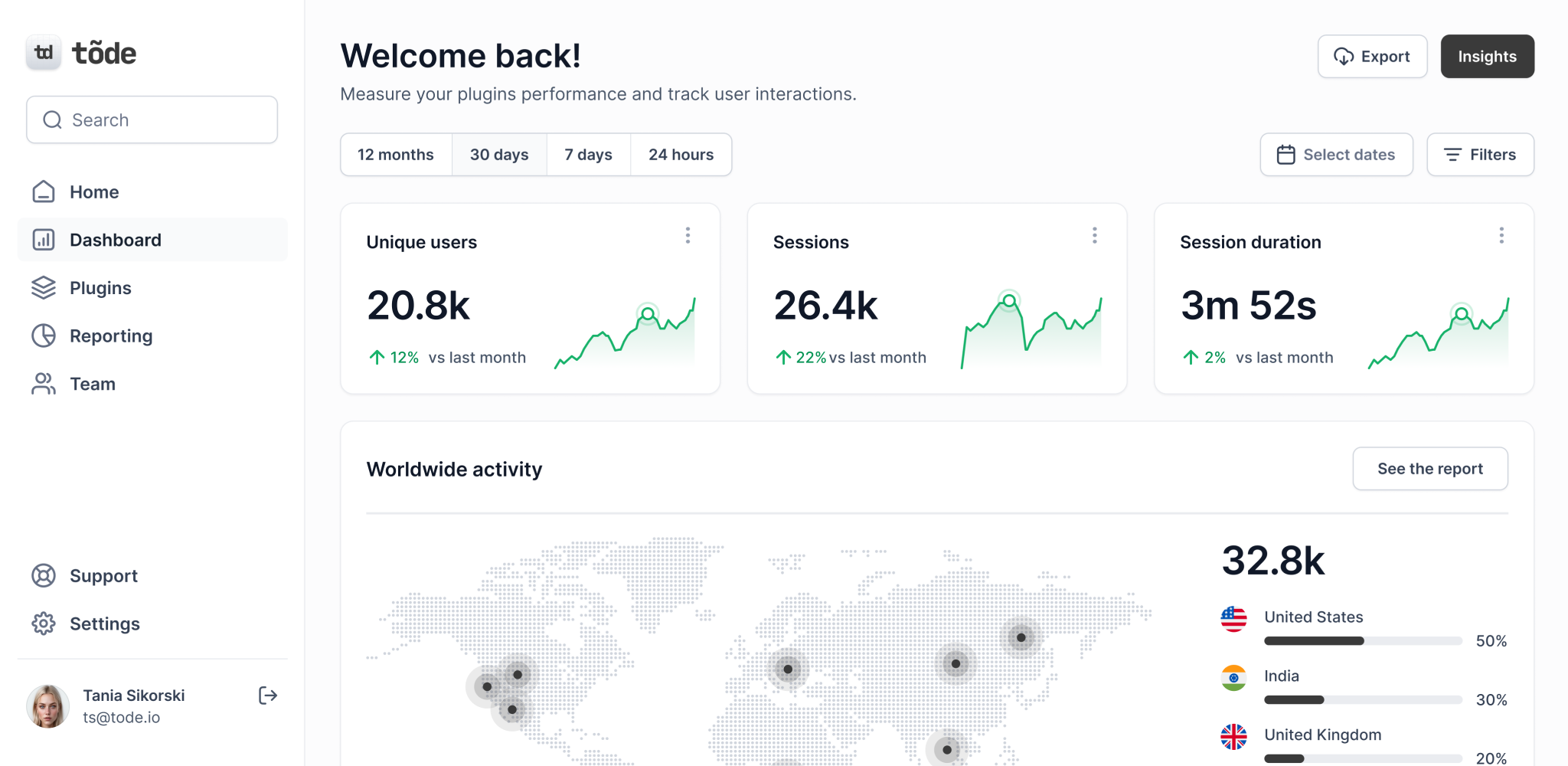Click the Export button

coord(1372,57)
